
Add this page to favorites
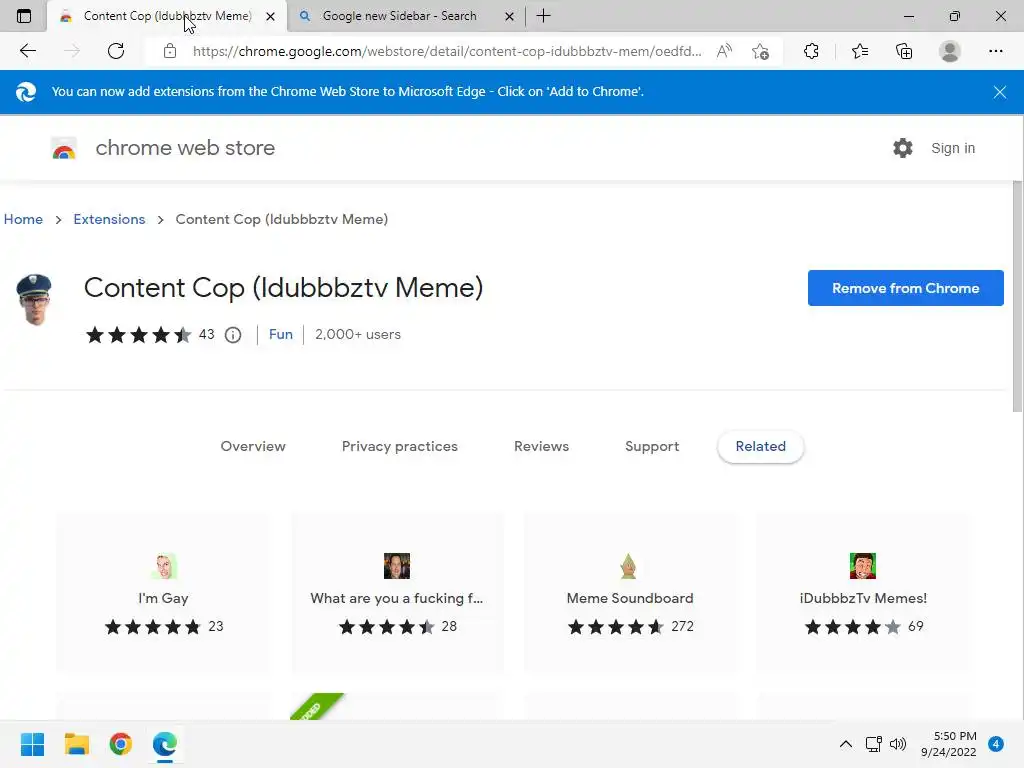tap(760, 51)
